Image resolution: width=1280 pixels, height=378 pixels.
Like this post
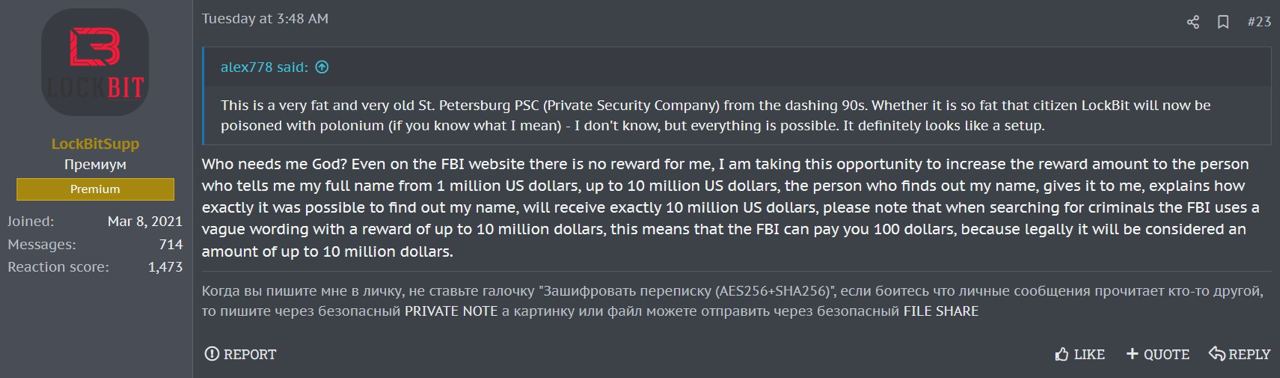click(1080, 354)
